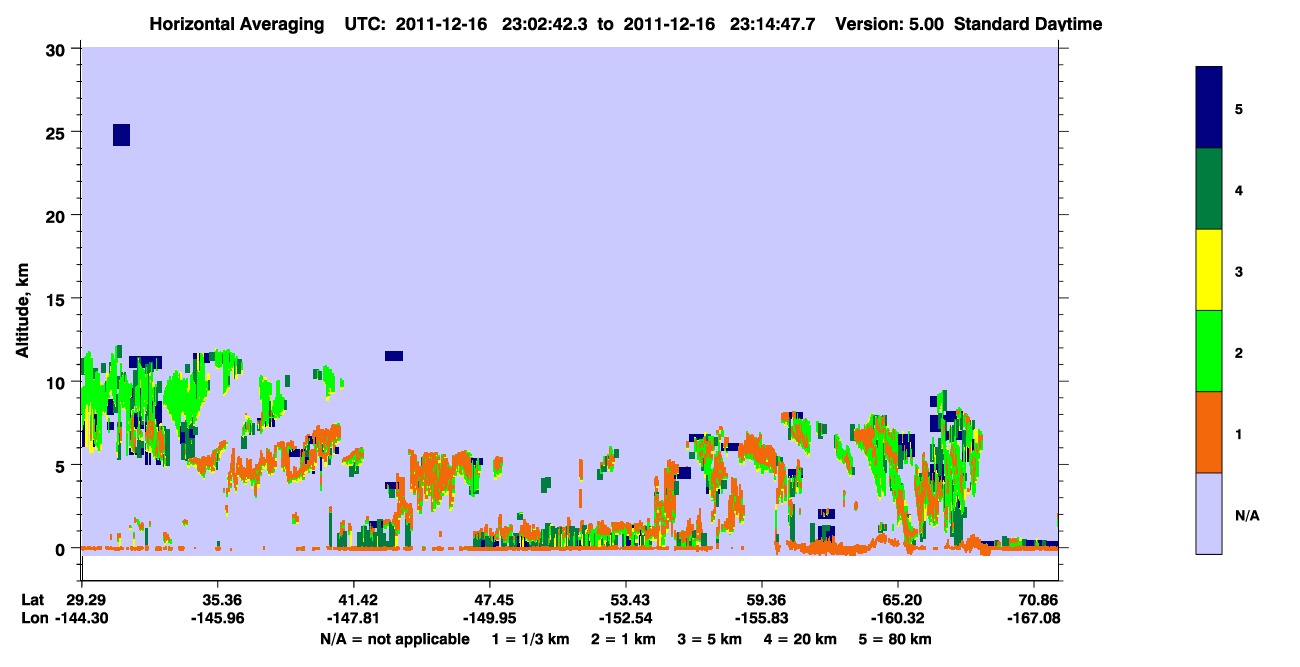Screen dimensions: 1300x667
Task: Click the dark blue level 5 legend swatch
Action: coord(1208,108)
